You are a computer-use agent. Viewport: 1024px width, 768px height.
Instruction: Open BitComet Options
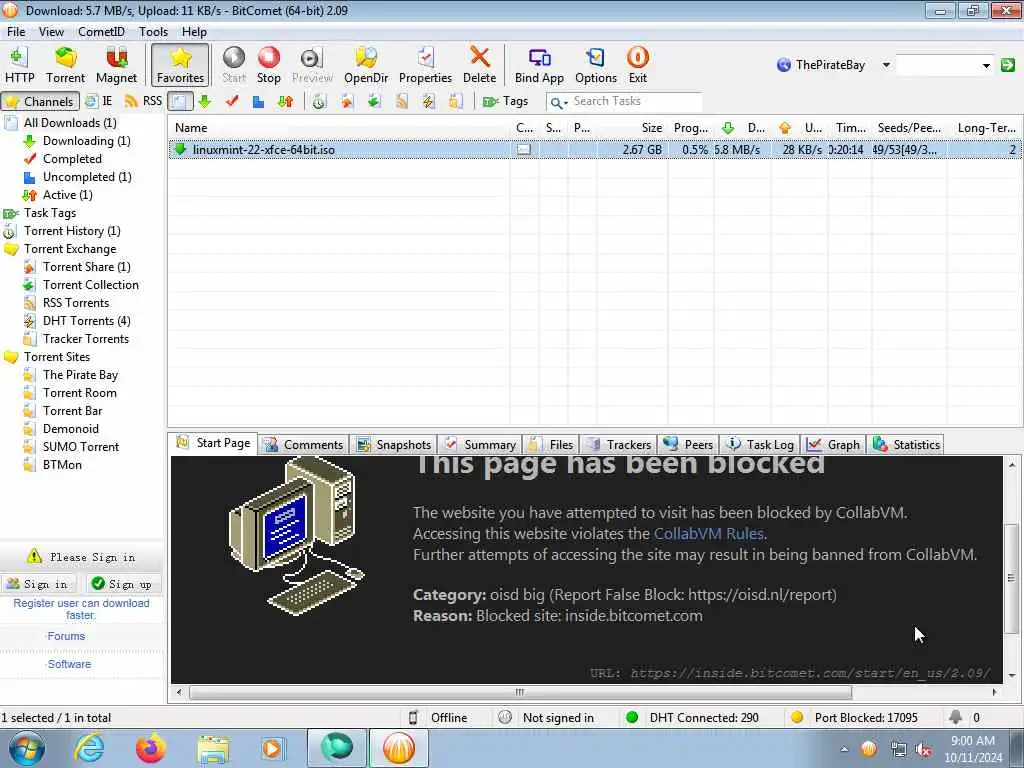coord(596,65)
